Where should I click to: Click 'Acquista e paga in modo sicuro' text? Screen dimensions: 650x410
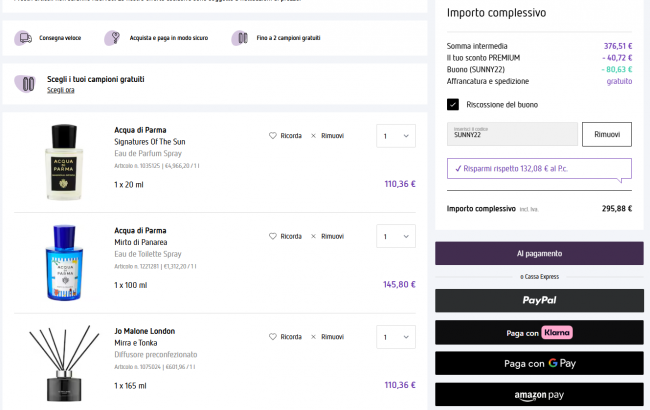click(169, 38)
